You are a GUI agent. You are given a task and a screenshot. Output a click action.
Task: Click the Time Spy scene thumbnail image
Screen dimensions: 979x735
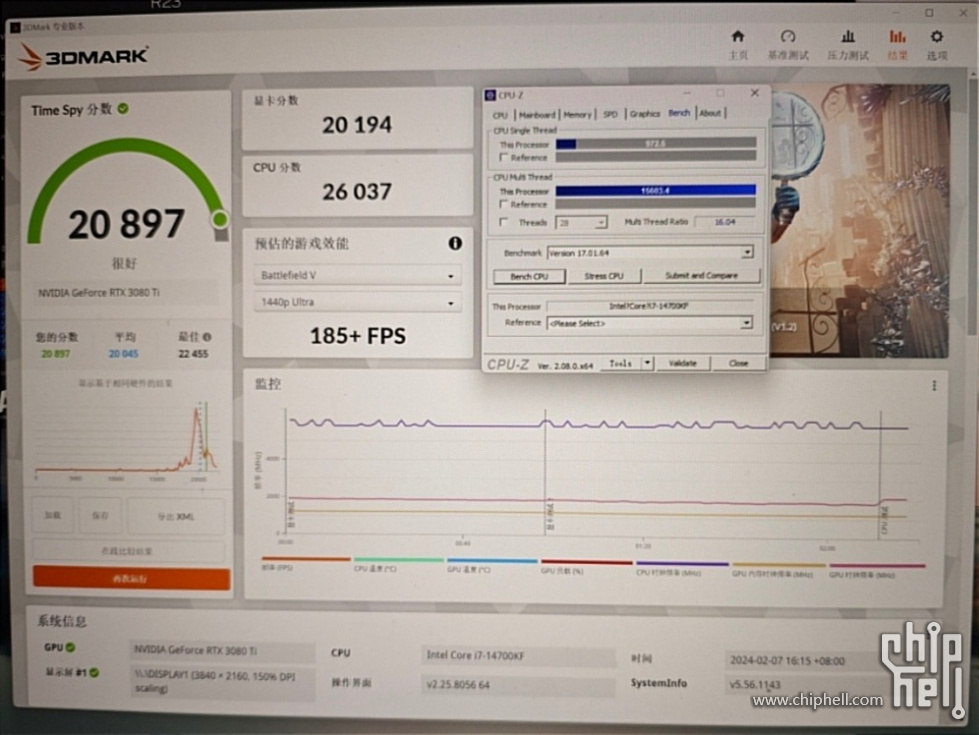(859, 222)
